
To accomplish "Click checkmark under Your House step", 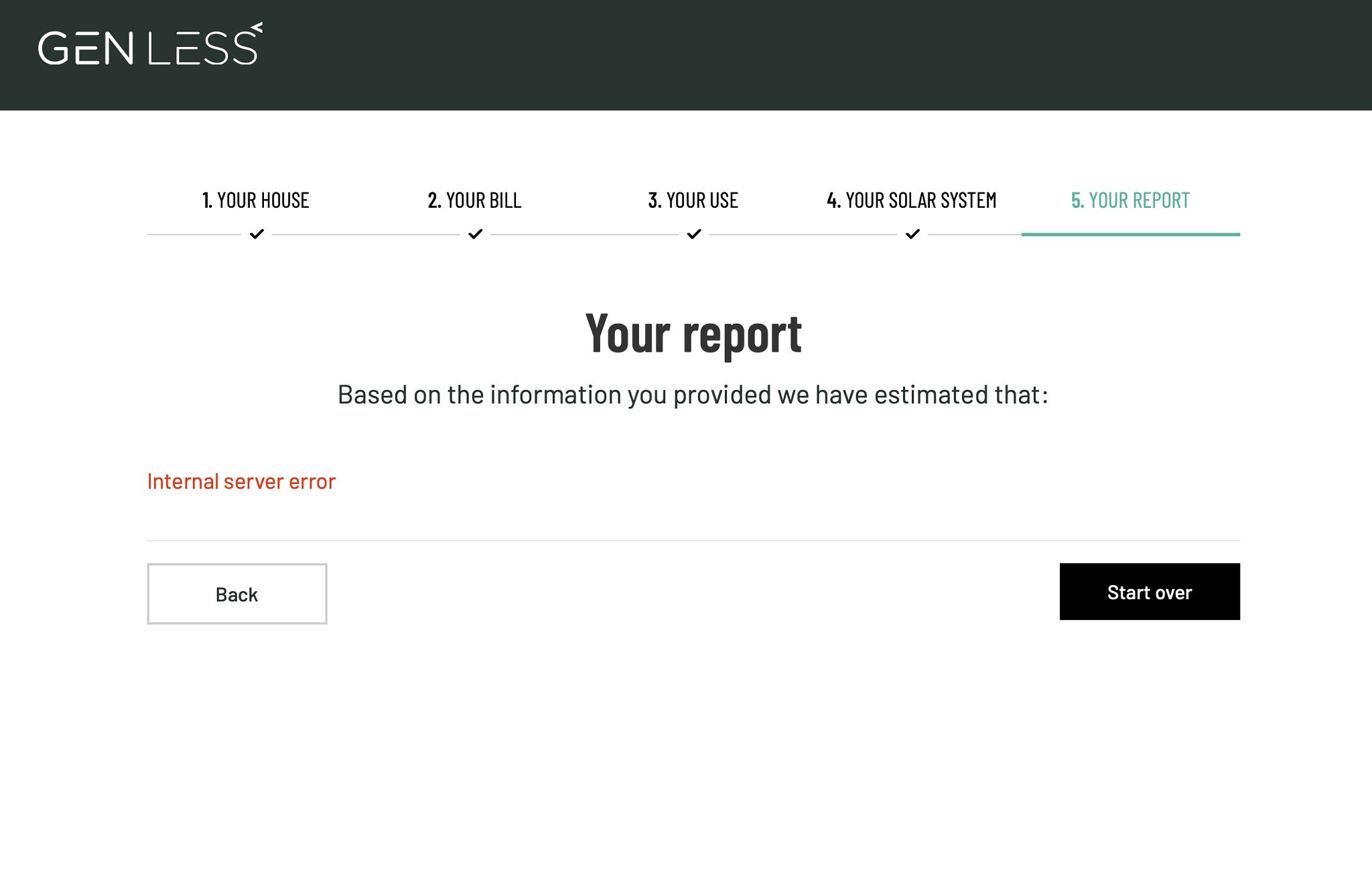I will pyautogui.click(x=257, y=234).
